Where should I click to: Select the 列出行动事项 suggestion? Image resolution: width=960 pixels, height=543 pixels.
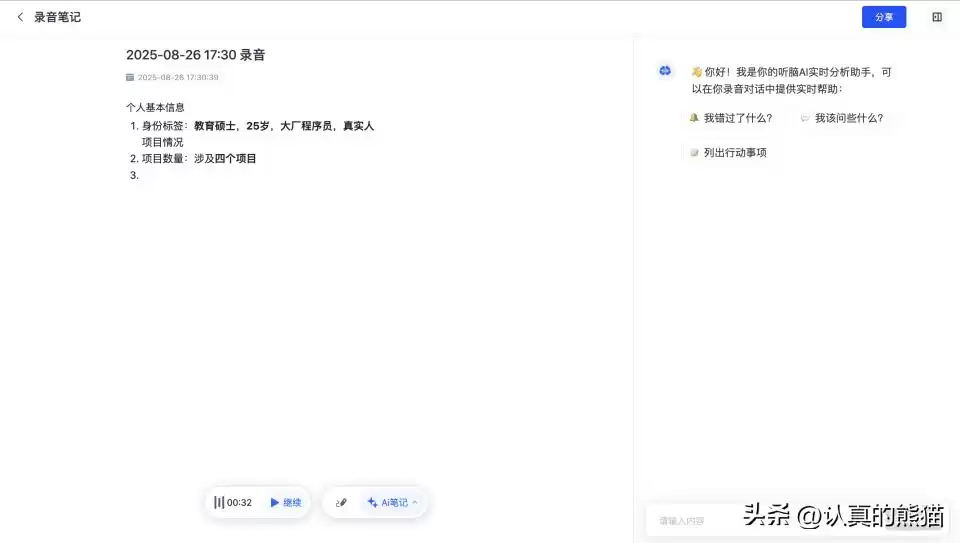click(x=728, y=152)
